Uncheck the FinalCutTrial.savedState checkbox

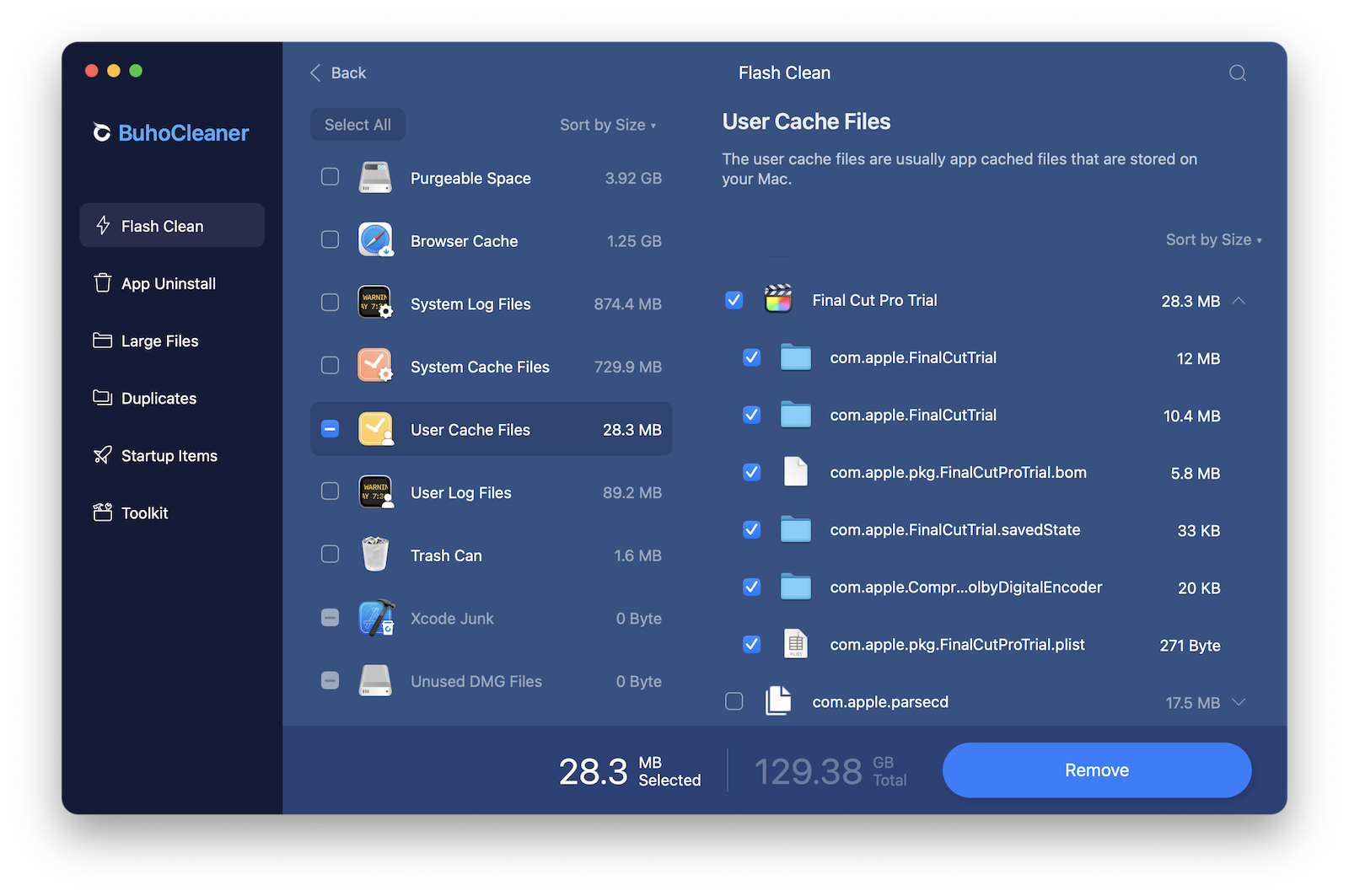(751, 529)
